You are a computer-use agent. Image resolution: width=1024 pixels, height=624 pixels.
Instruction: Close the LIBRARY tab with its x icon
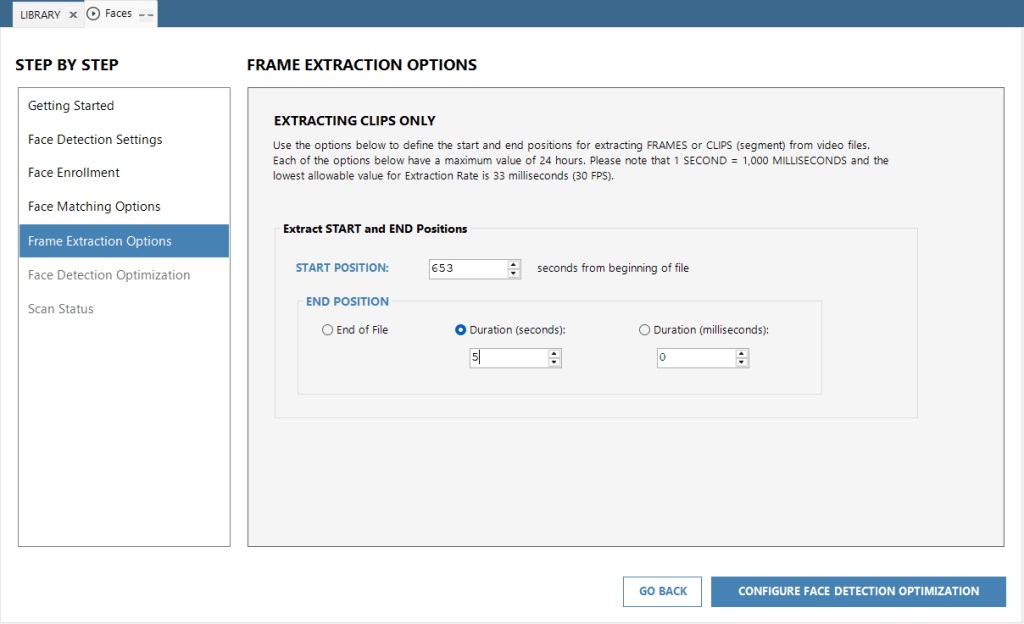click(73, 15)
